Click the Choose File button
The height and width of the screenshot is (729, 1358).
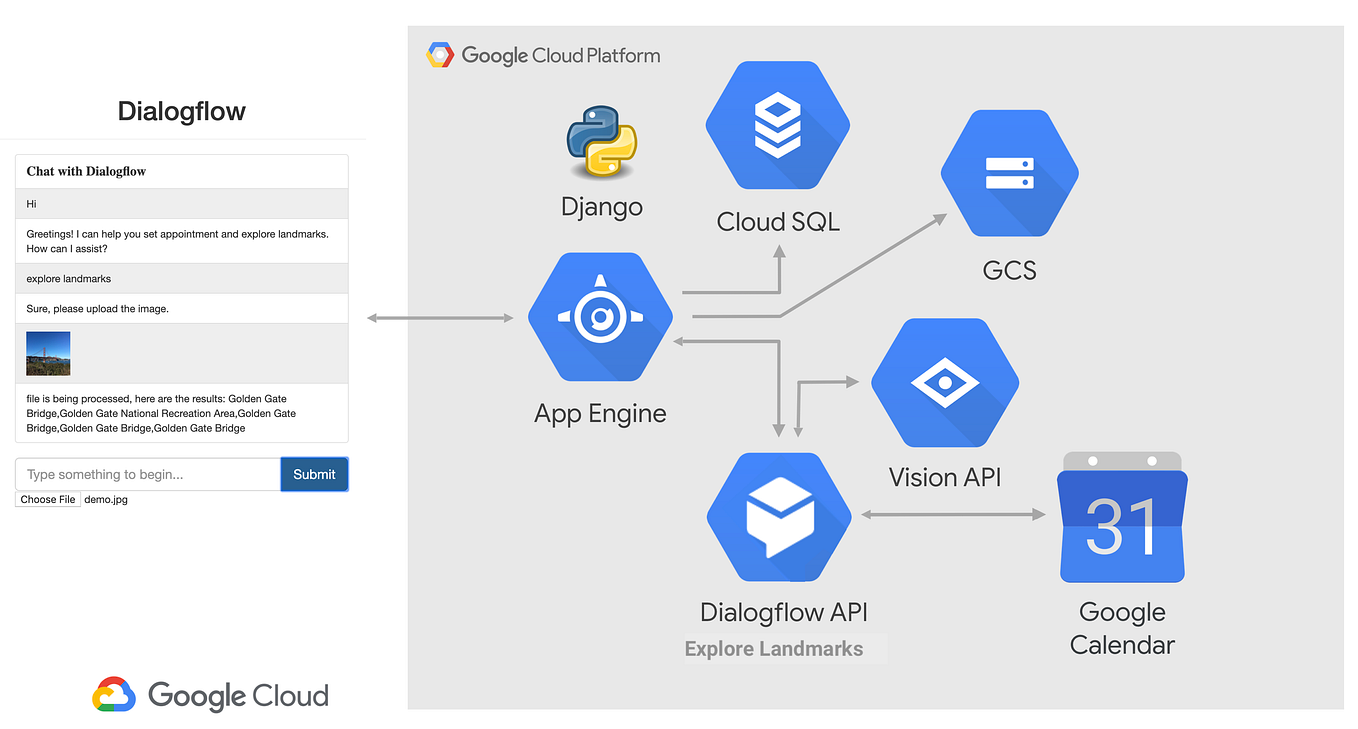(47, 499)
